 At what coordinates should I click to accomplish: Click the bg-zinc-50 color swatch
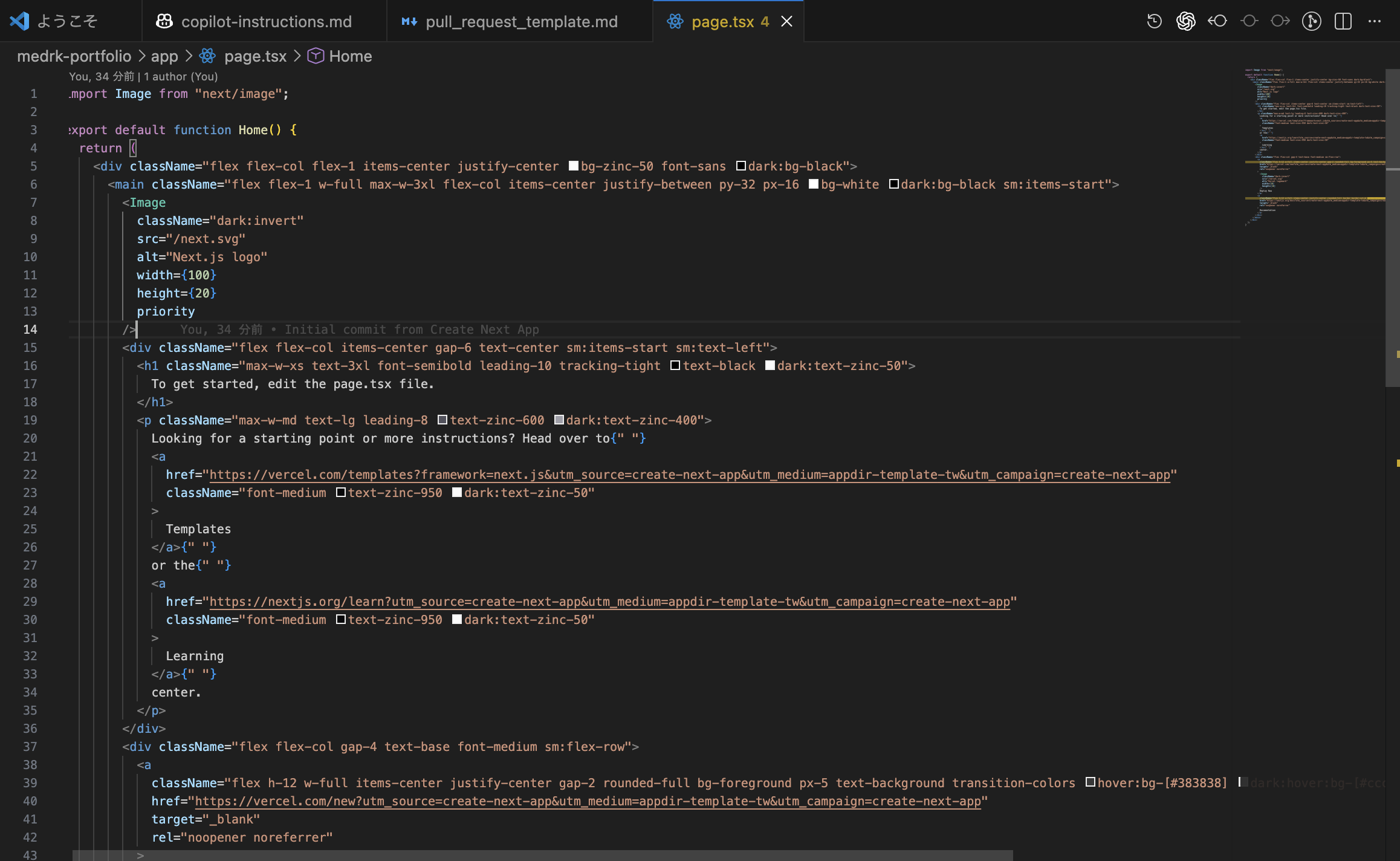(574, 166)
